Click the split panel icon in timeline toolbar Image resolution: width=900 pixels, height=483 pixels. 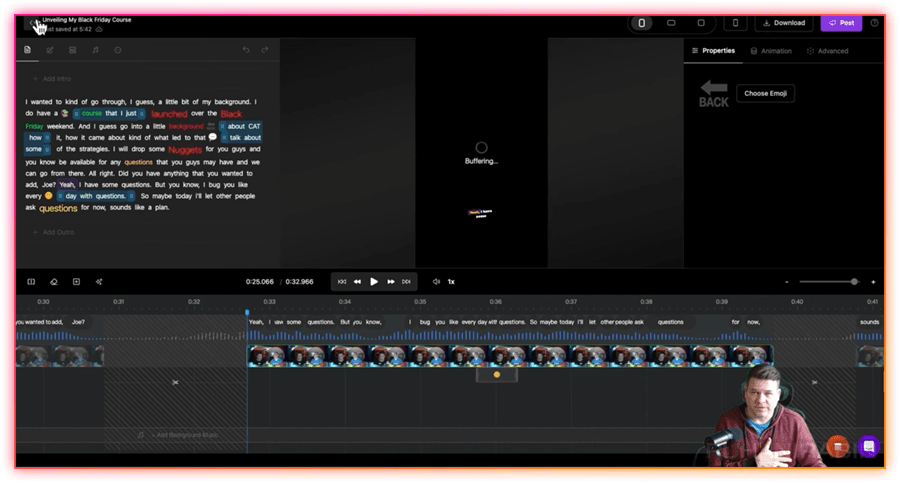pos(31,282)
